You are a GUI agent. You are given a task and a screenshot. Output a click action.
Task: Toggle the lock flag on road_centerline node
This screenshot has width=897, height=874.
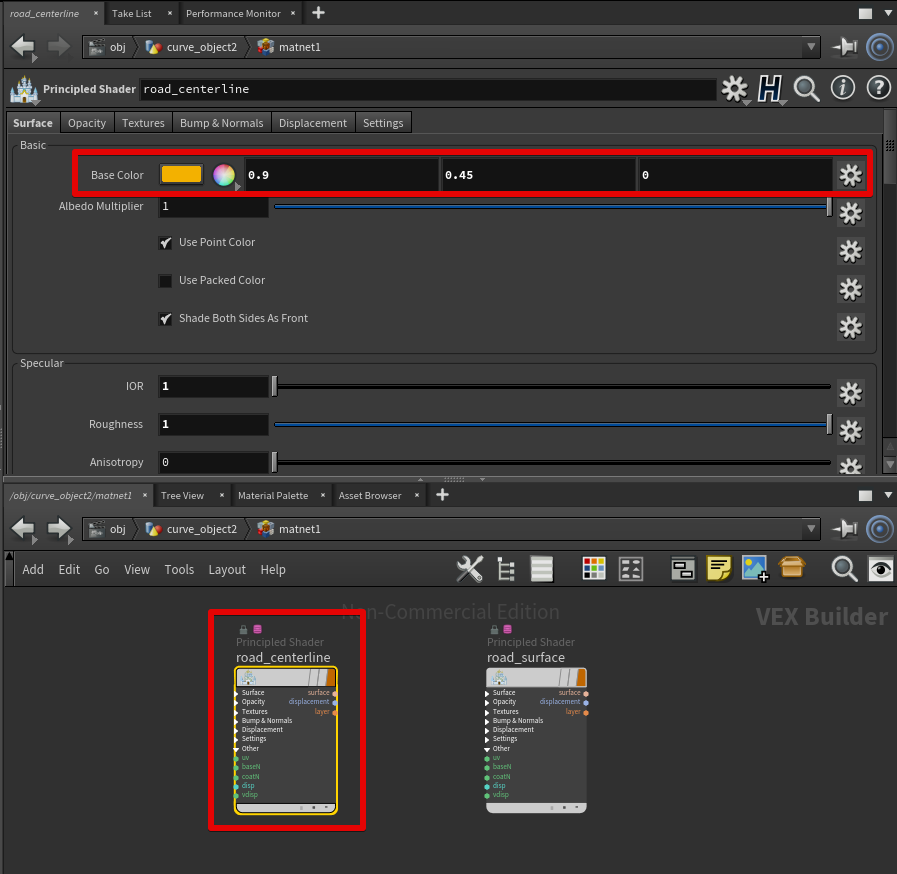pos(243,629)
